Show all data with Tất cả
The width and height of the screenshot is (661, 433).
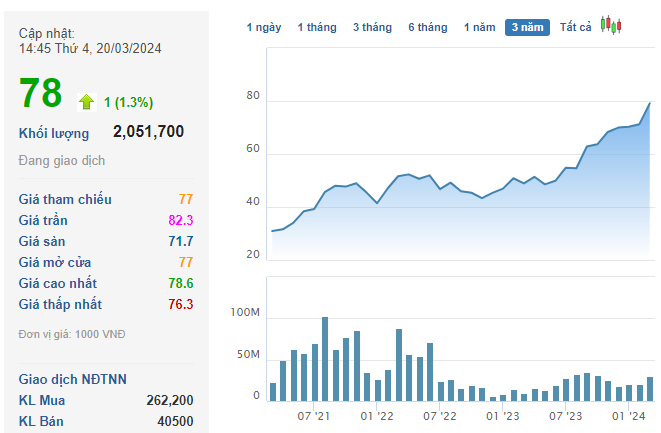[x=576, y=28]
